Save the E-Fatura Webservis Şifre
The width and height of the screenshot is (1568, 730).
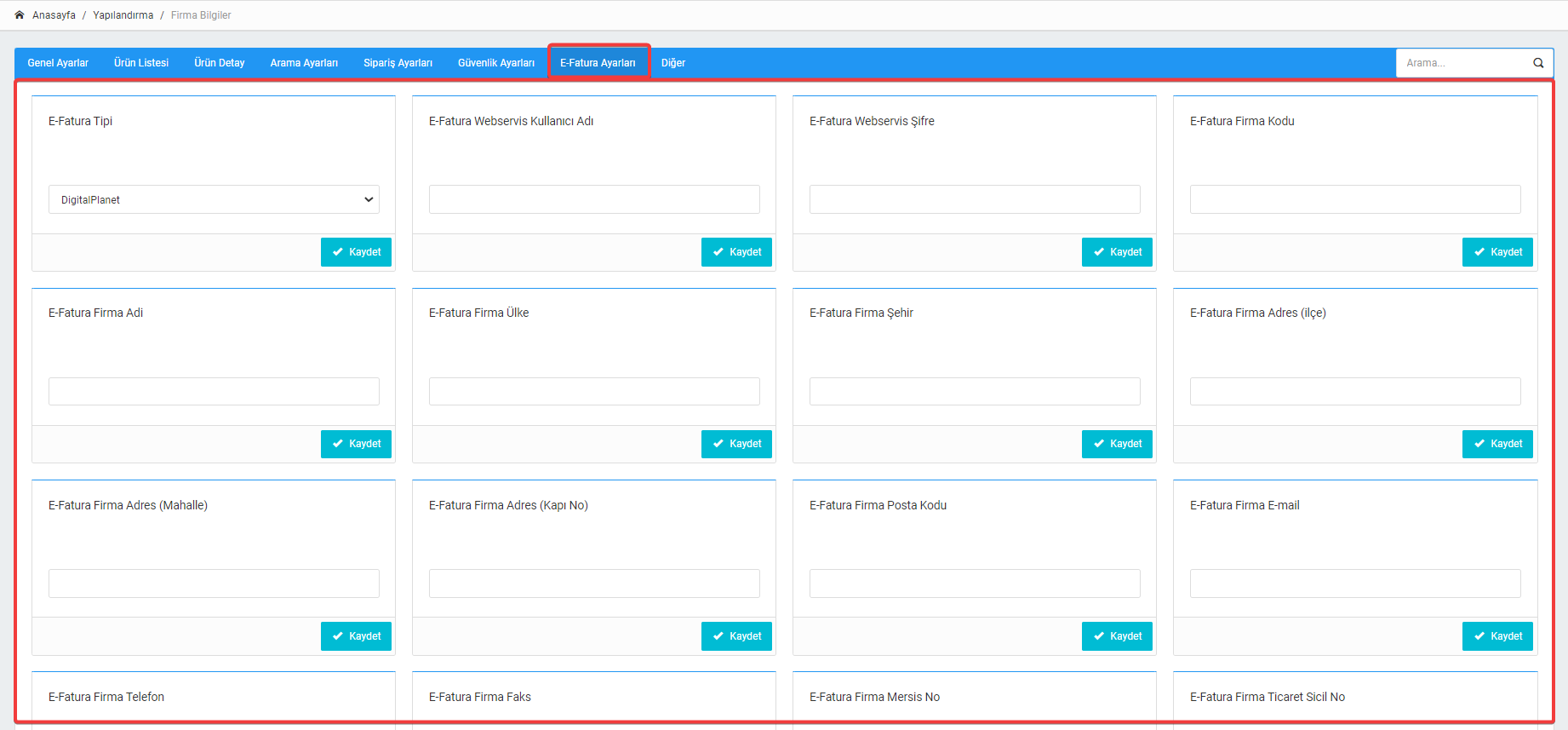click(x=1117, y=252)
